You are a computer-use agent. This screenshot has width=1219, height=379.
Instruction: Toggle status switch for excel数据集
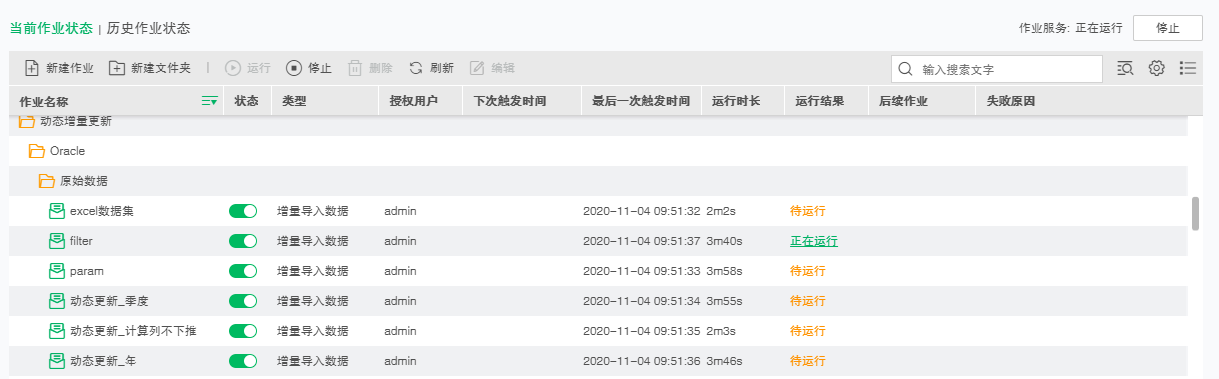point(243,211)
